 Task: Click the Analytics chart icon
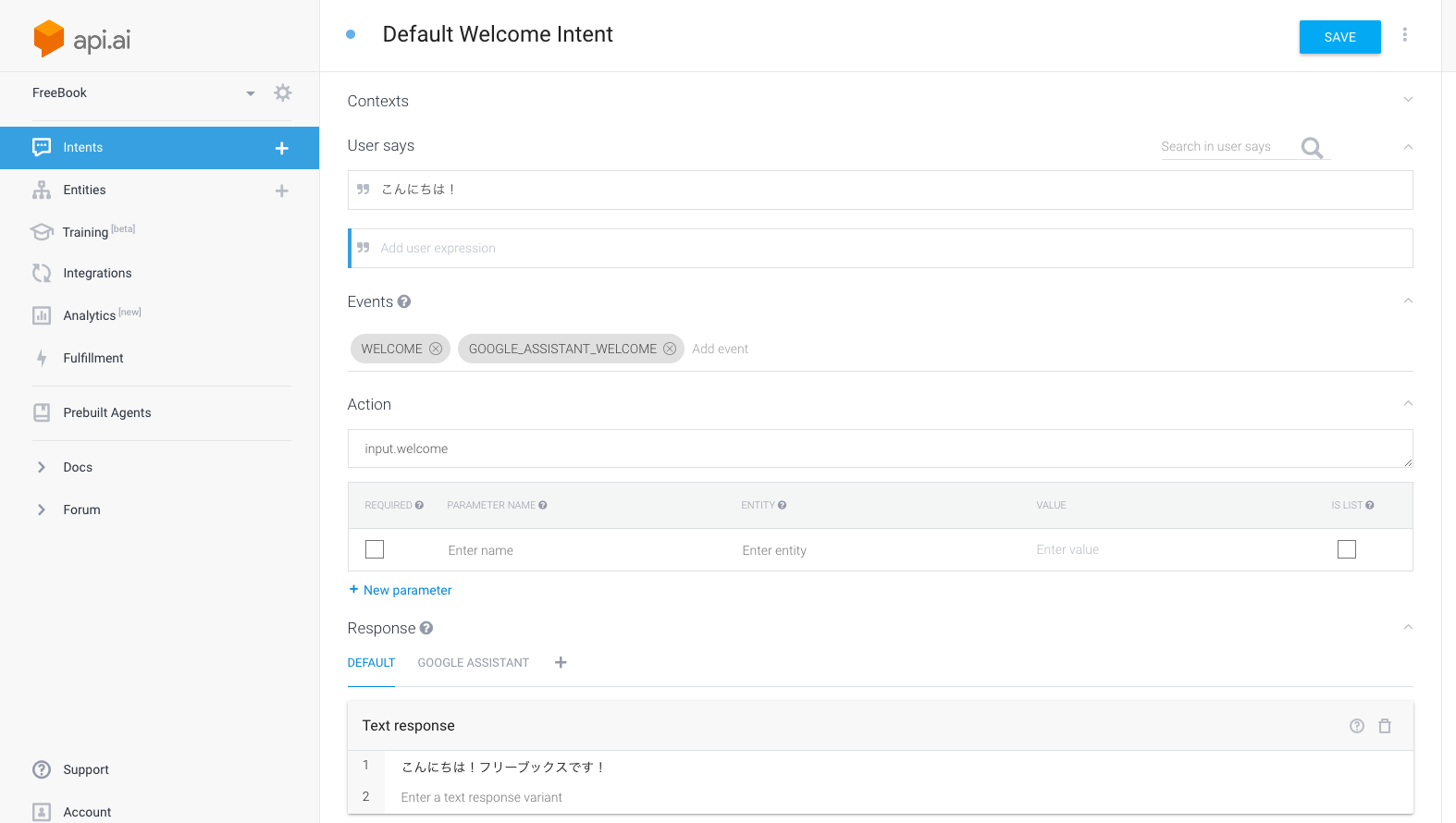(42, 315)
